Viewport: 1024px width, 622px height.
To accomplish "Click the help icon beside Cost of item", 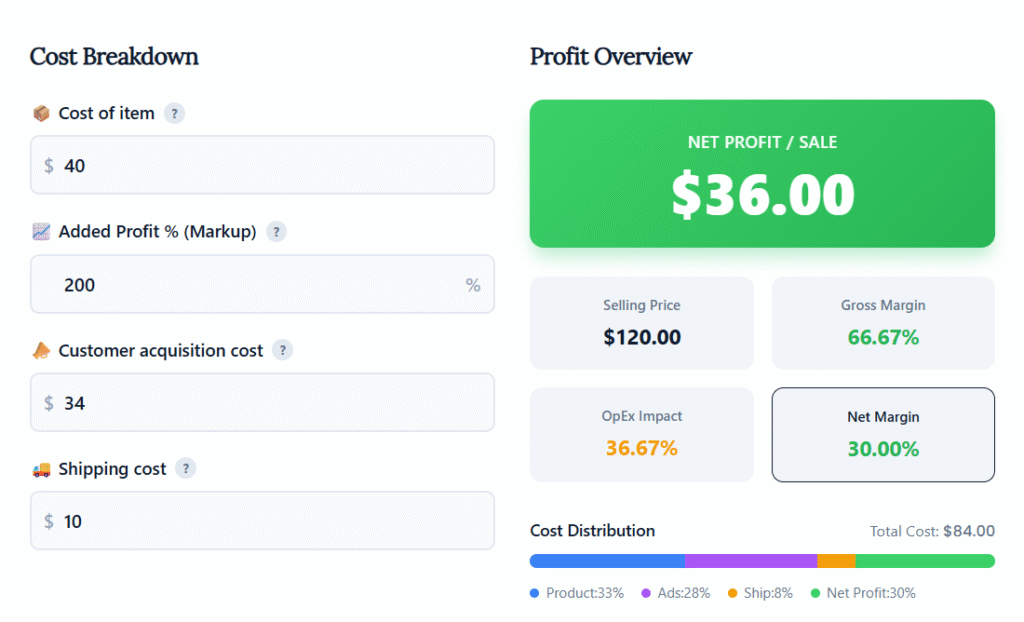I will [174, 113].
